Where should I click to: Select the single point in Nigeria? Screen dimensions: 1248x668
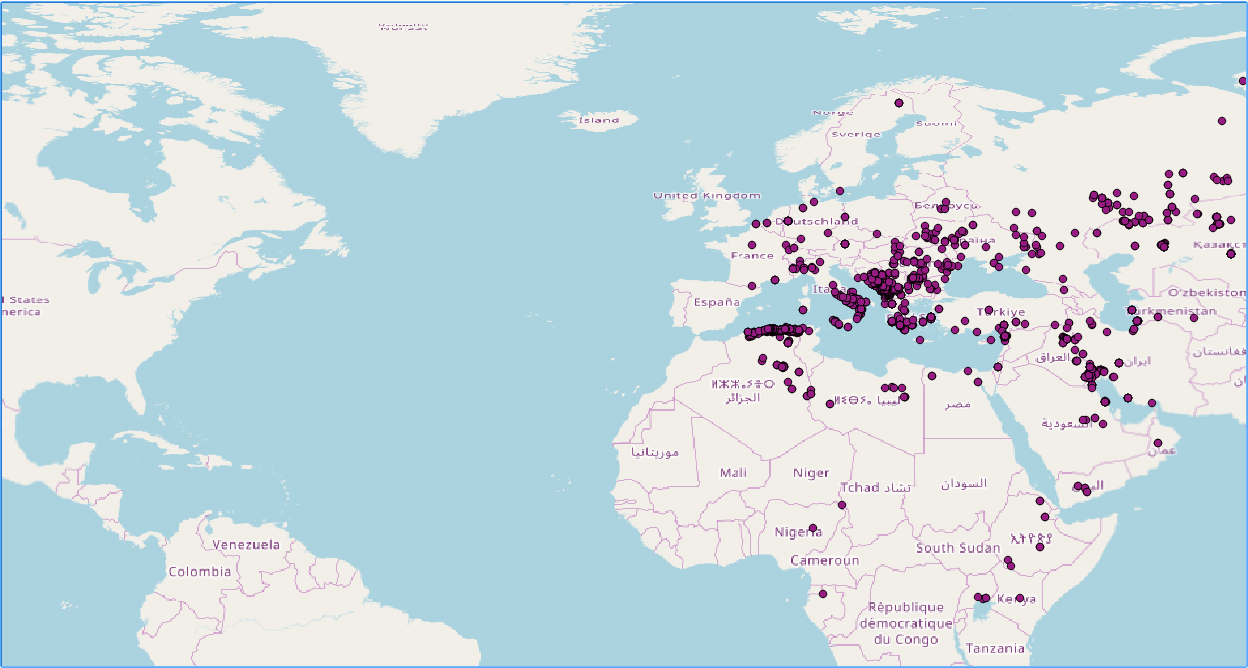coord(813,528)
